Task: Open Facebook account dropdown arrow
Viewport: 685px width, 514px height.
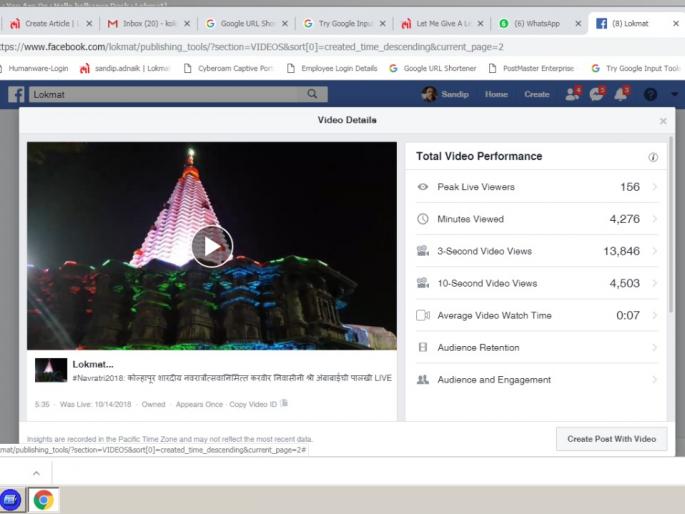Action: point(675,94)
